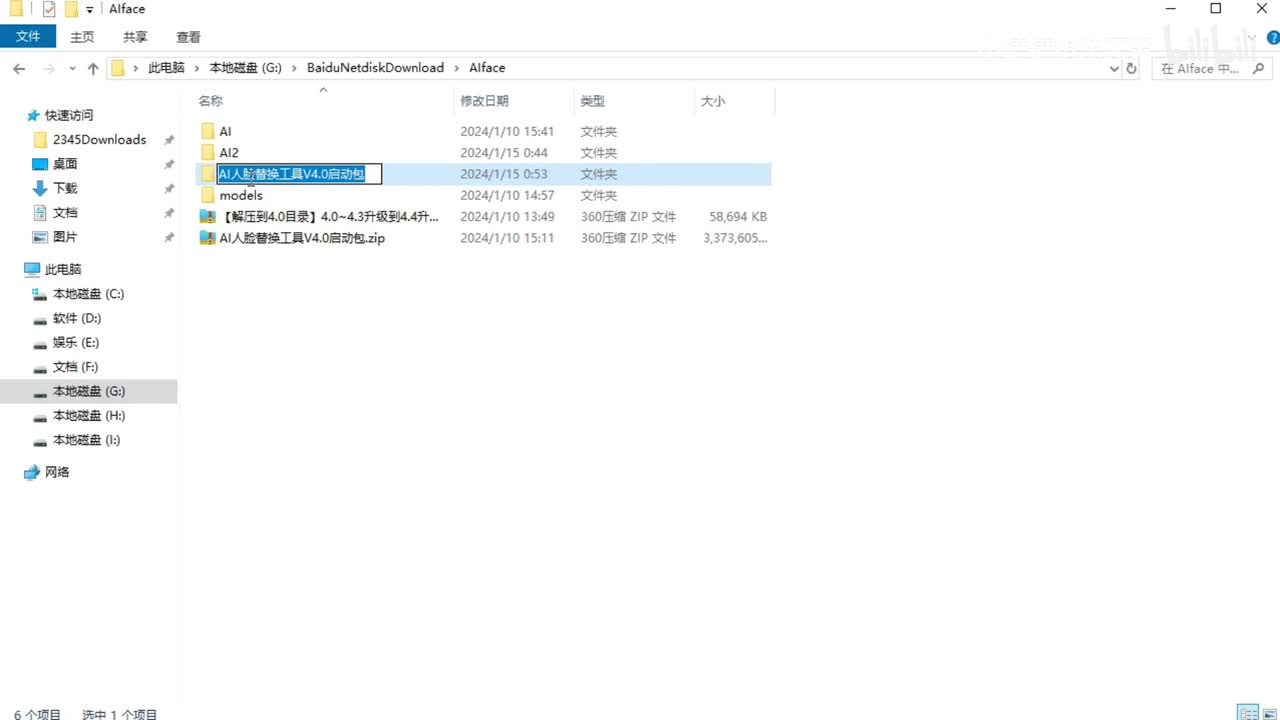This screenshot has height=720, width=1280.
Task: Open the AI人脸替换工具V4.0启动包.zip archive
Action: pyautogui.click(x=301, y=238)
